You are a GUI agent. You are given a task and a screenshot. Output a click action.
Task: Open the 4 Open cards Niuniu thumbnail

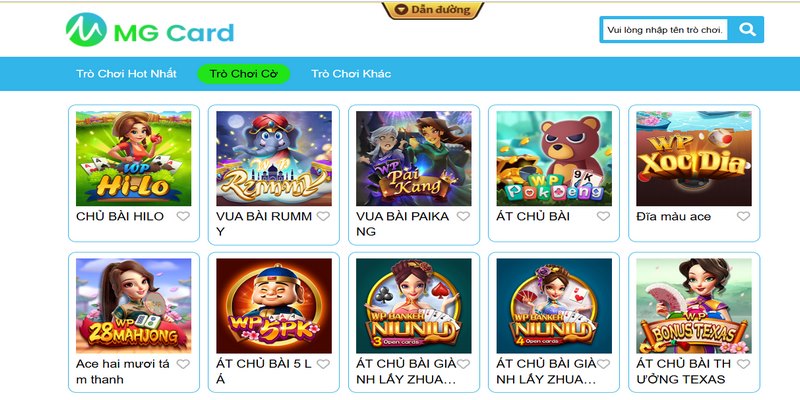(x=554, y=306)
